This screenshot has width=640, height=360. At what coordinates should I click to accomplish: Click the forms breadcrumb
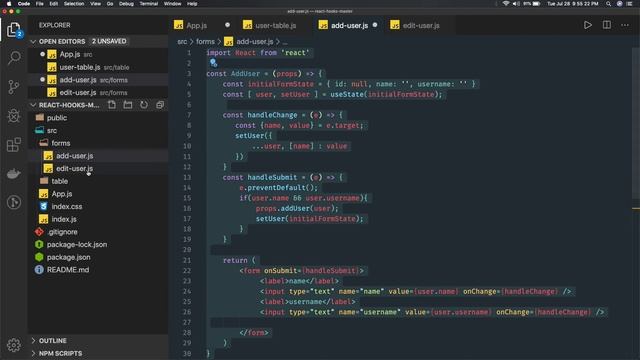click(x=205, y=42)
